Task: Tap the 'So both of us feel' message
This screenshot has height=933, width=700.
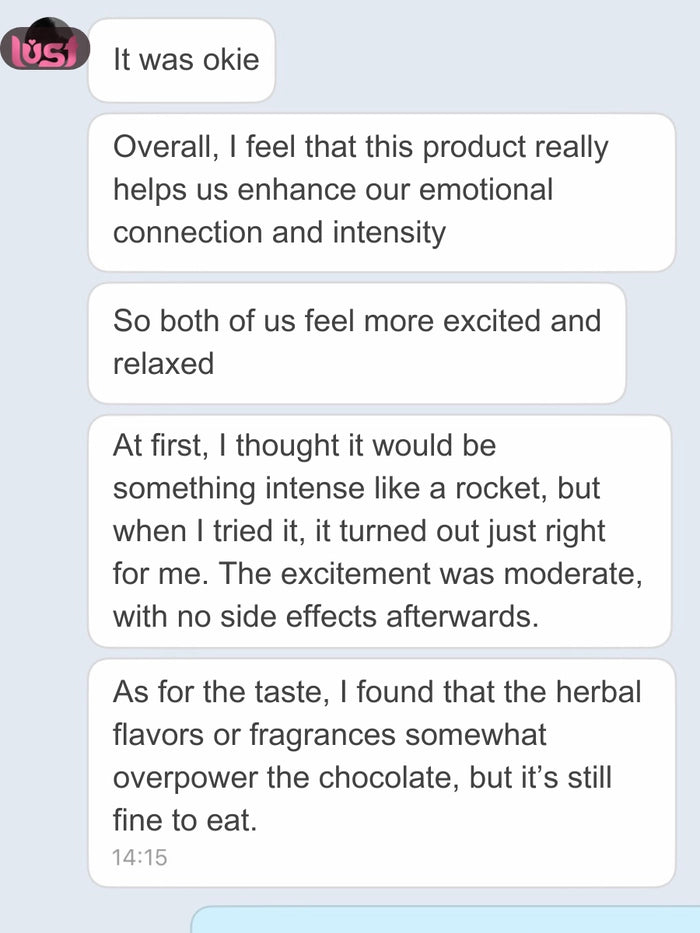Action: (355, 342)
